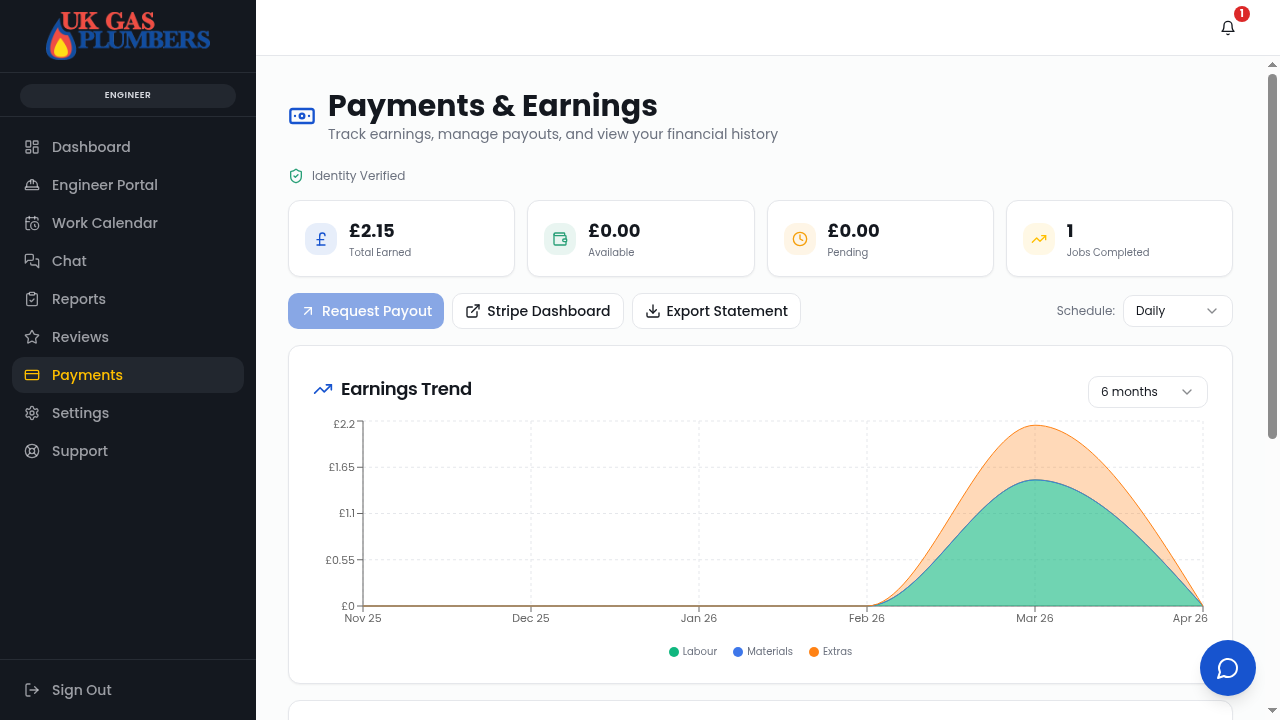Click the trend icon on Jobs Completed card
The width and height of the screenshot is (1280, 720).
click(x=1039, y=239)
